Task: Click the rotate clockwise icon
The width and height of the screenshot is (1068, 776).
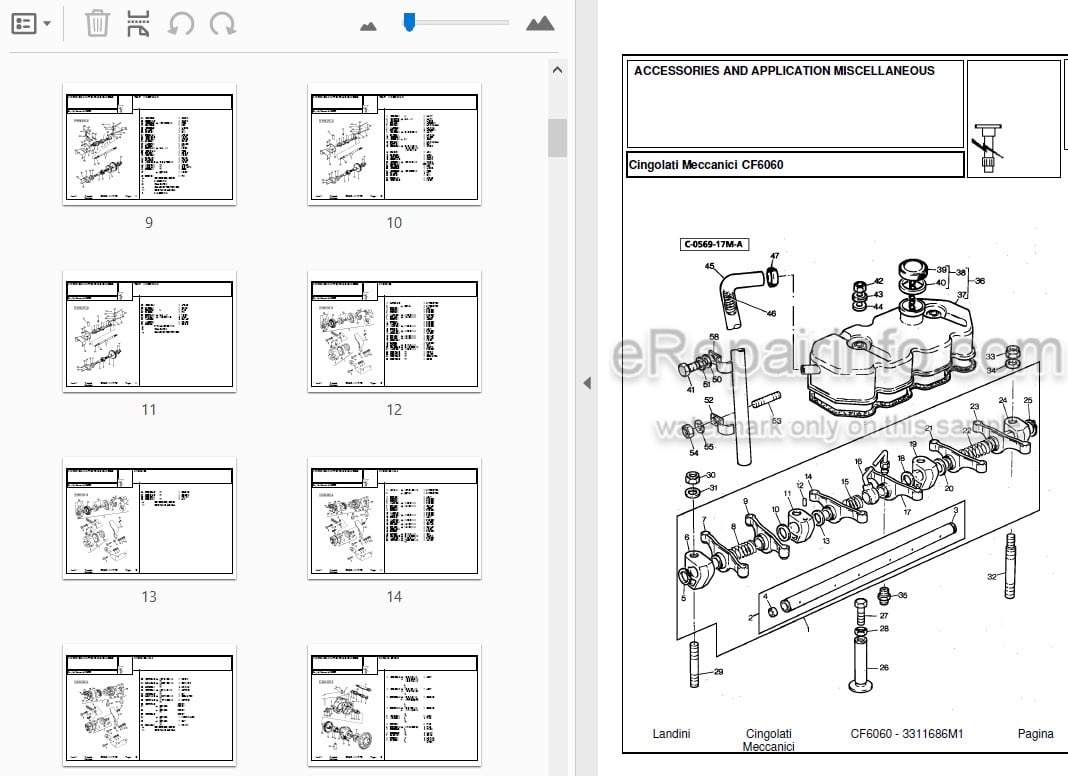Action: point(223,24)
